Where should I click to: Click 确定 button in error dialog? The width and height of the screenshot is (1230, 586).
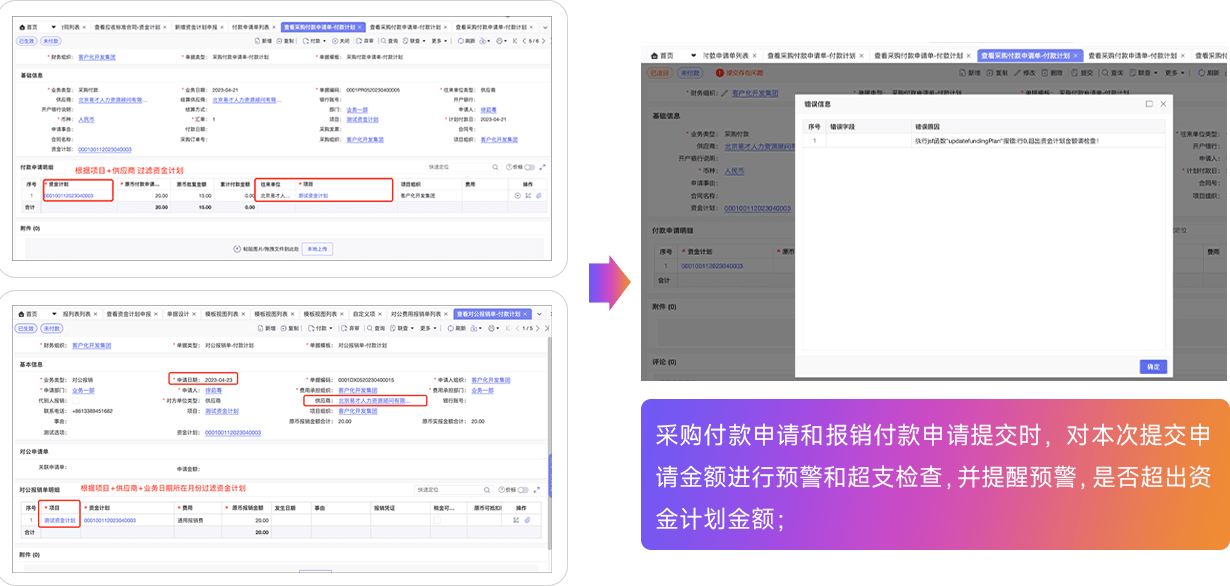(1153, 367)
